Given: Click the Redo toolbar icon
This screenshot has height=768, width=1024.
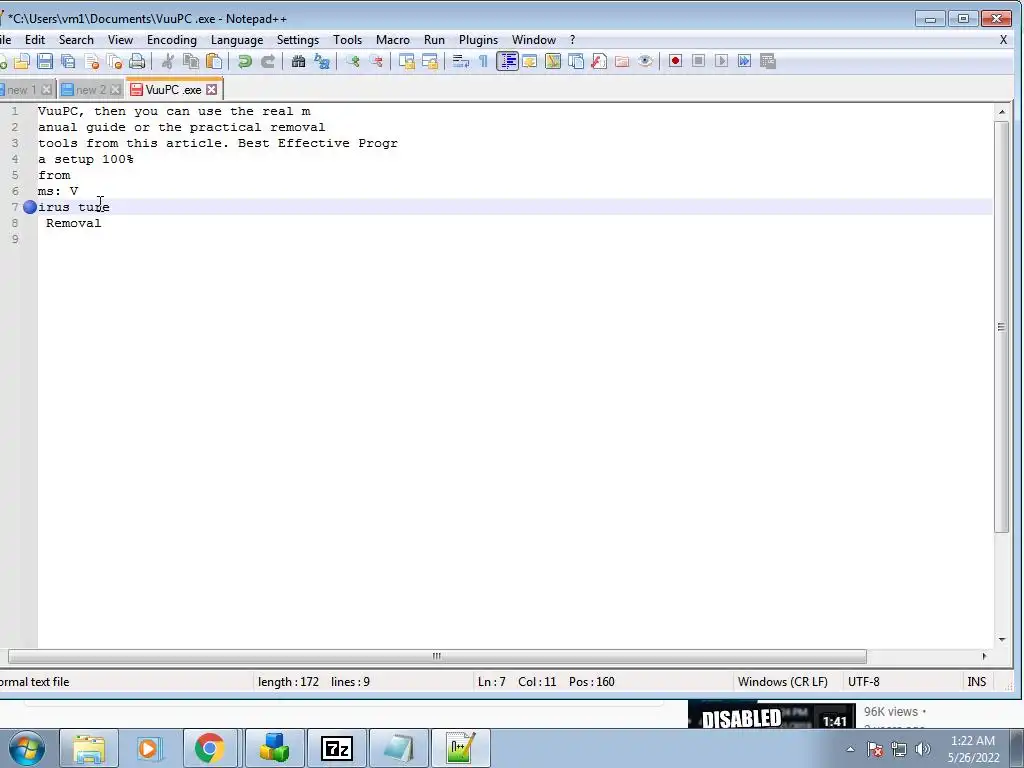Looking at the screenshot, I should (x=268, y=61).
